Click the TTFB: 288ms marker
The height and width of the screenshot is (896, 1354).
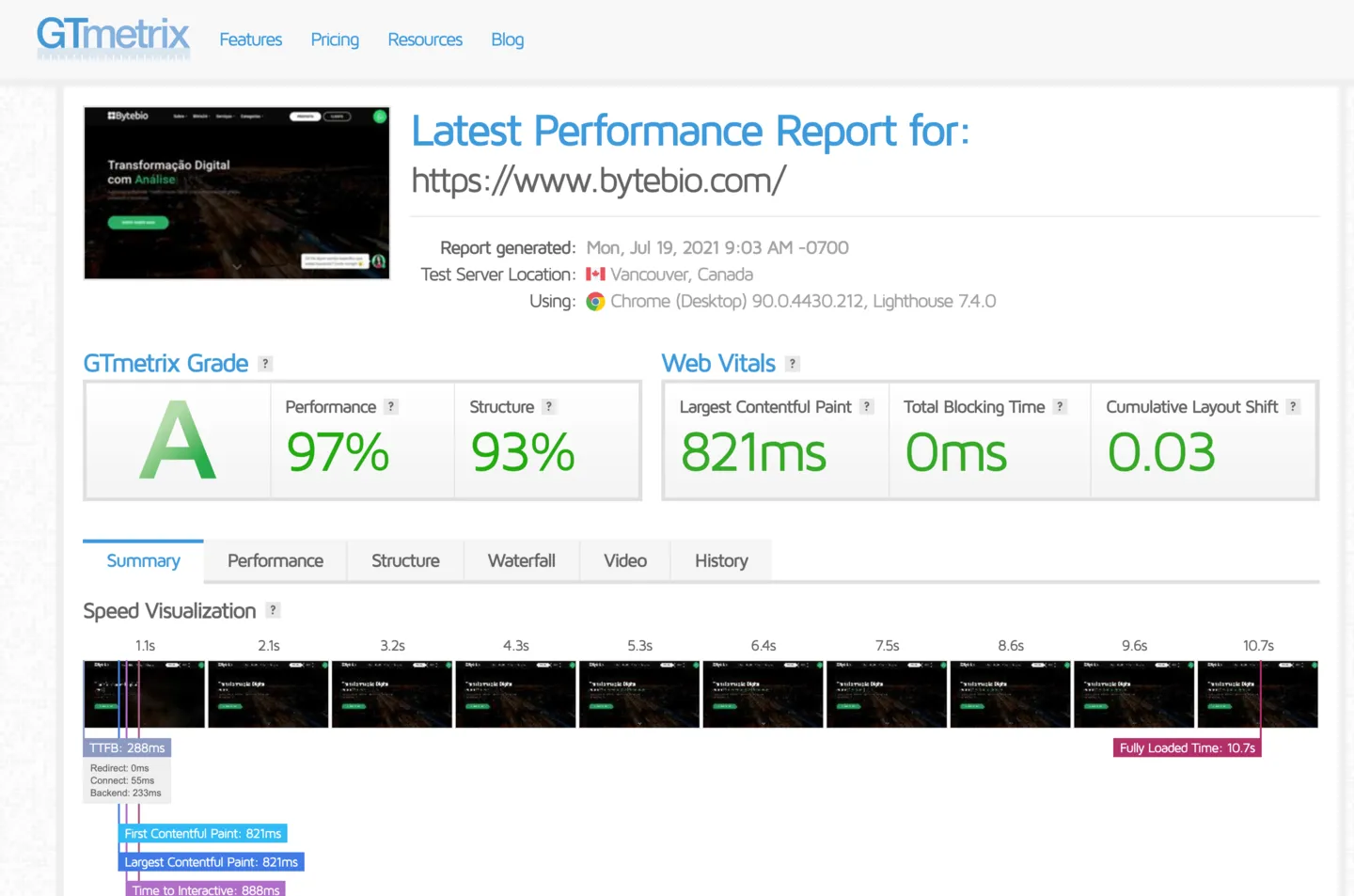(127, 748)
